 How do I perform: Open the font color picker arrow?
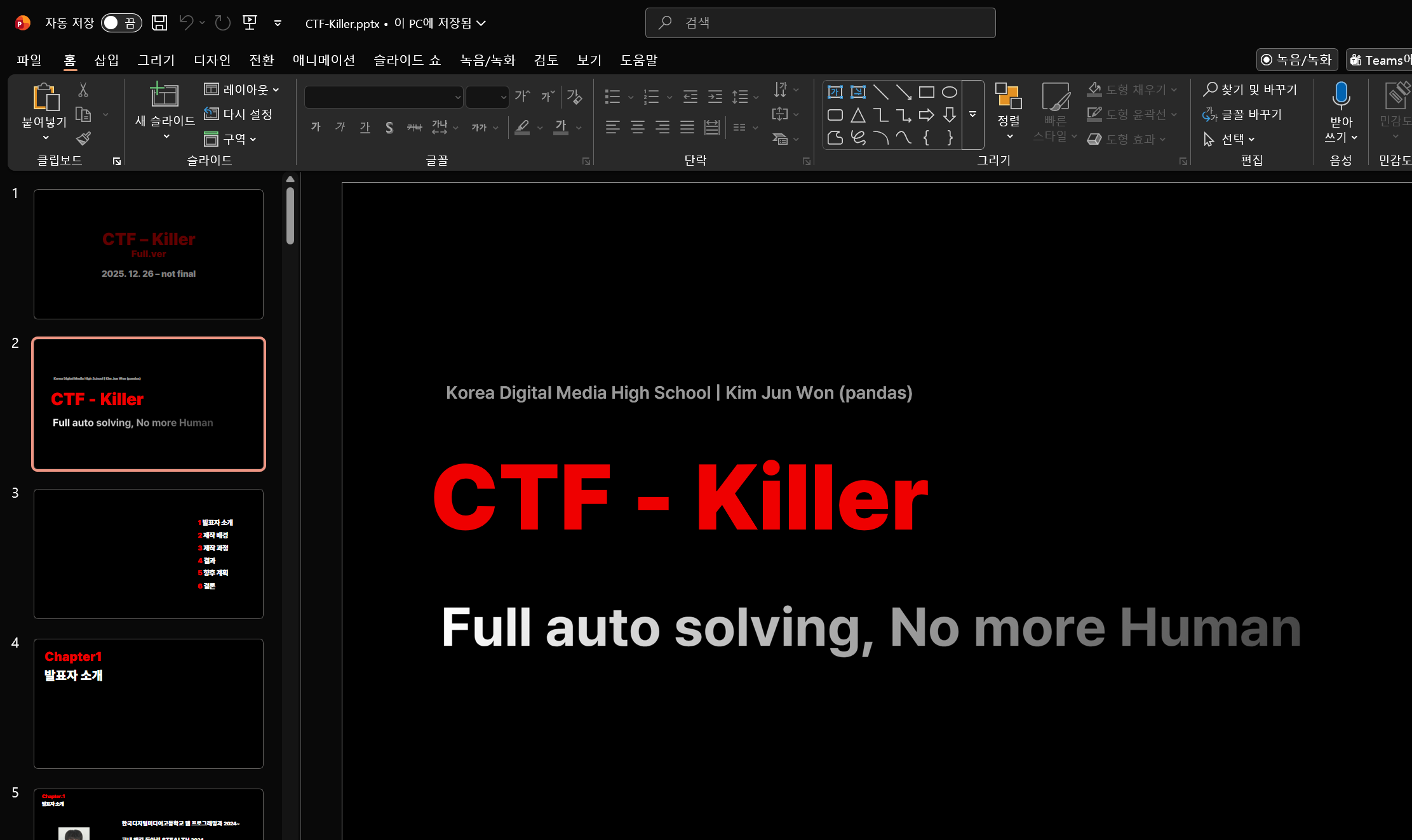579,128
